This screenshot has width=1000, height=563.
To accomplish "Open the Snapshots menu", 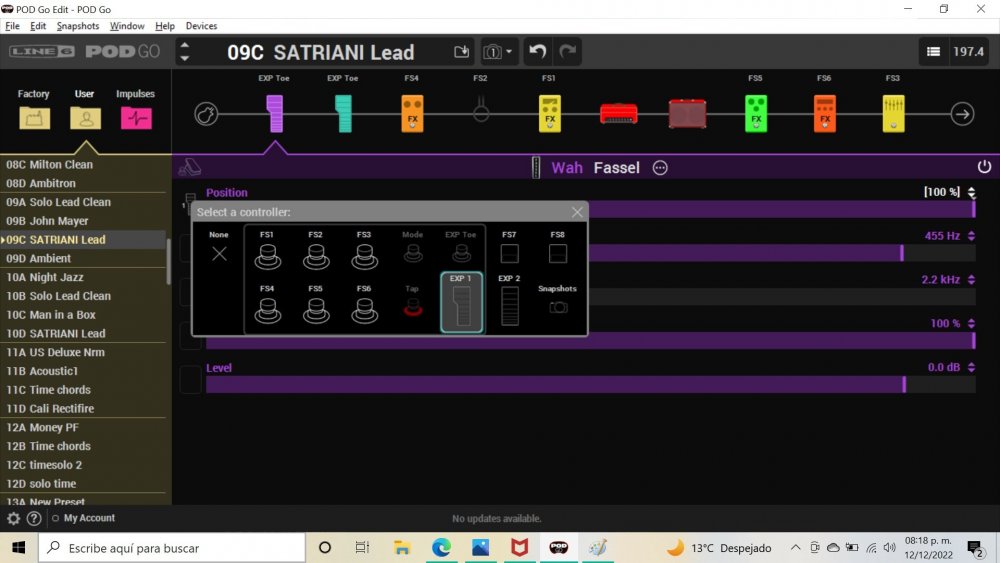I will 78,26.
